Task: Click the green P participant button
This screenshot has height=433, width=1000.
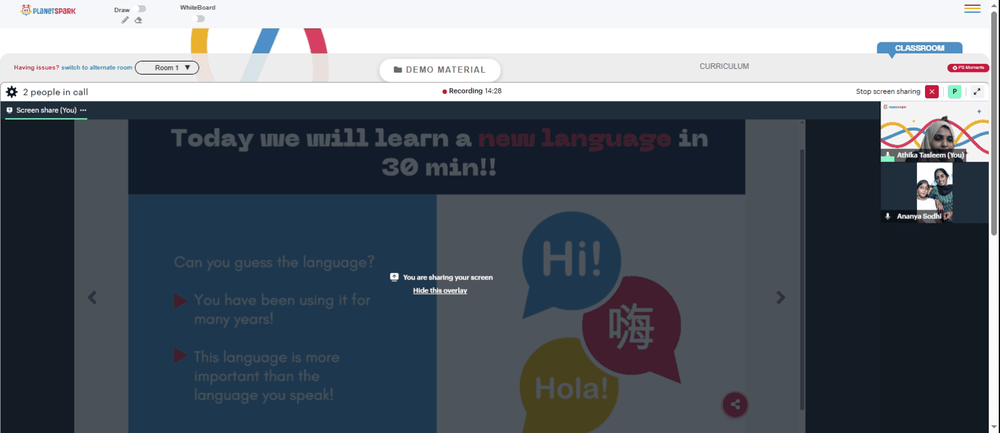Action: coord(954,92)
